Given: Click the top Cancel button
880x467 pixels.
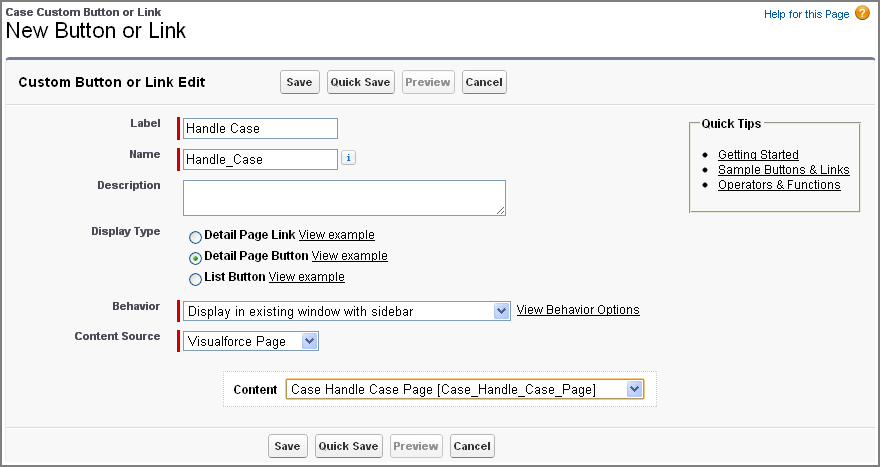Looking at the screenshot, I should tap(484, 82).
